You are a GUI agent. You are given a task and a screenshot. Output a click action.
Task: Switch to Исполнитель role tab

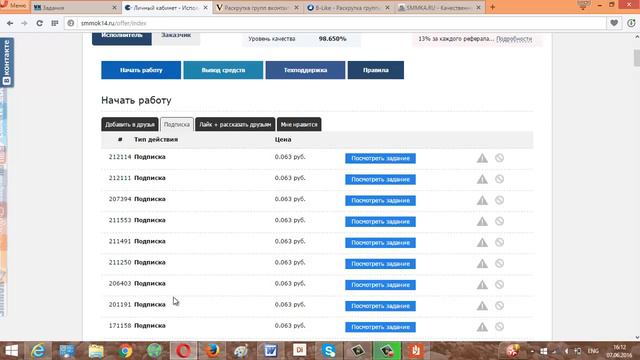[x=122, y=38]
